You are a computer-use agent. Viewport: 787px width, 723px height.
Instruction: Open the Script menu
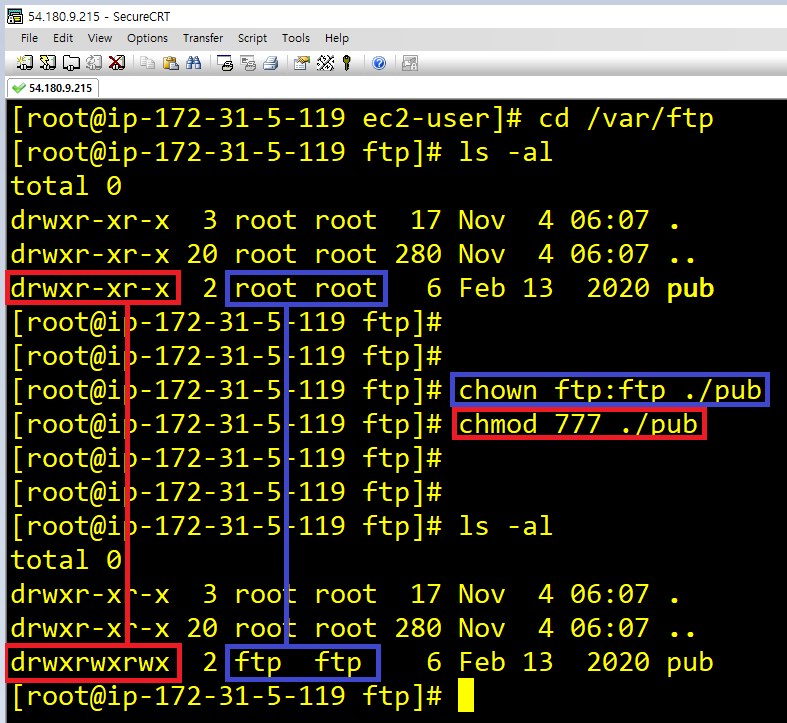(x=252, y=38)
